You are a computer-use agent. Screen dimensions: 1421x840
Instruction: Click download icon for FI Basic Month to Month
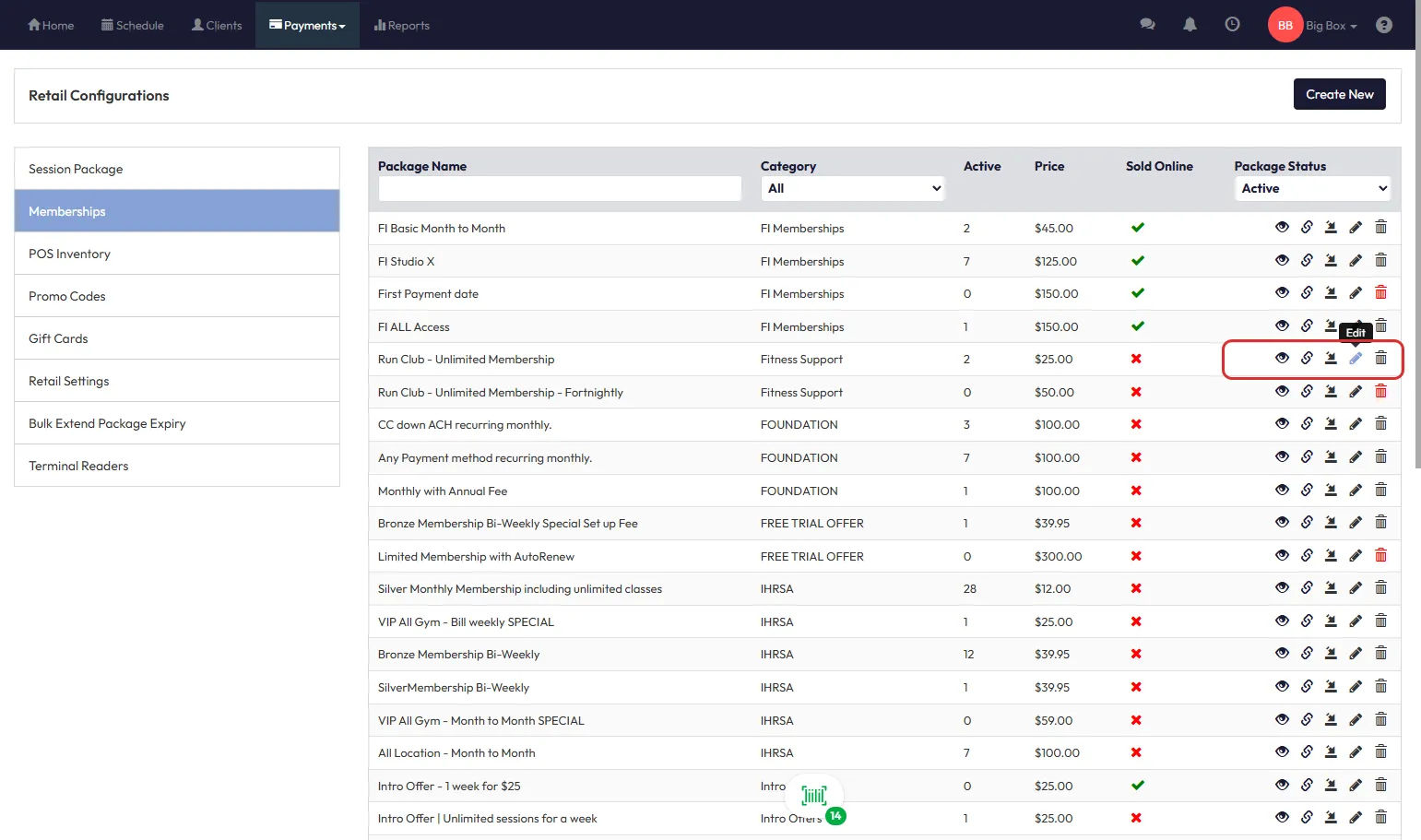[x=1331, y=228]
